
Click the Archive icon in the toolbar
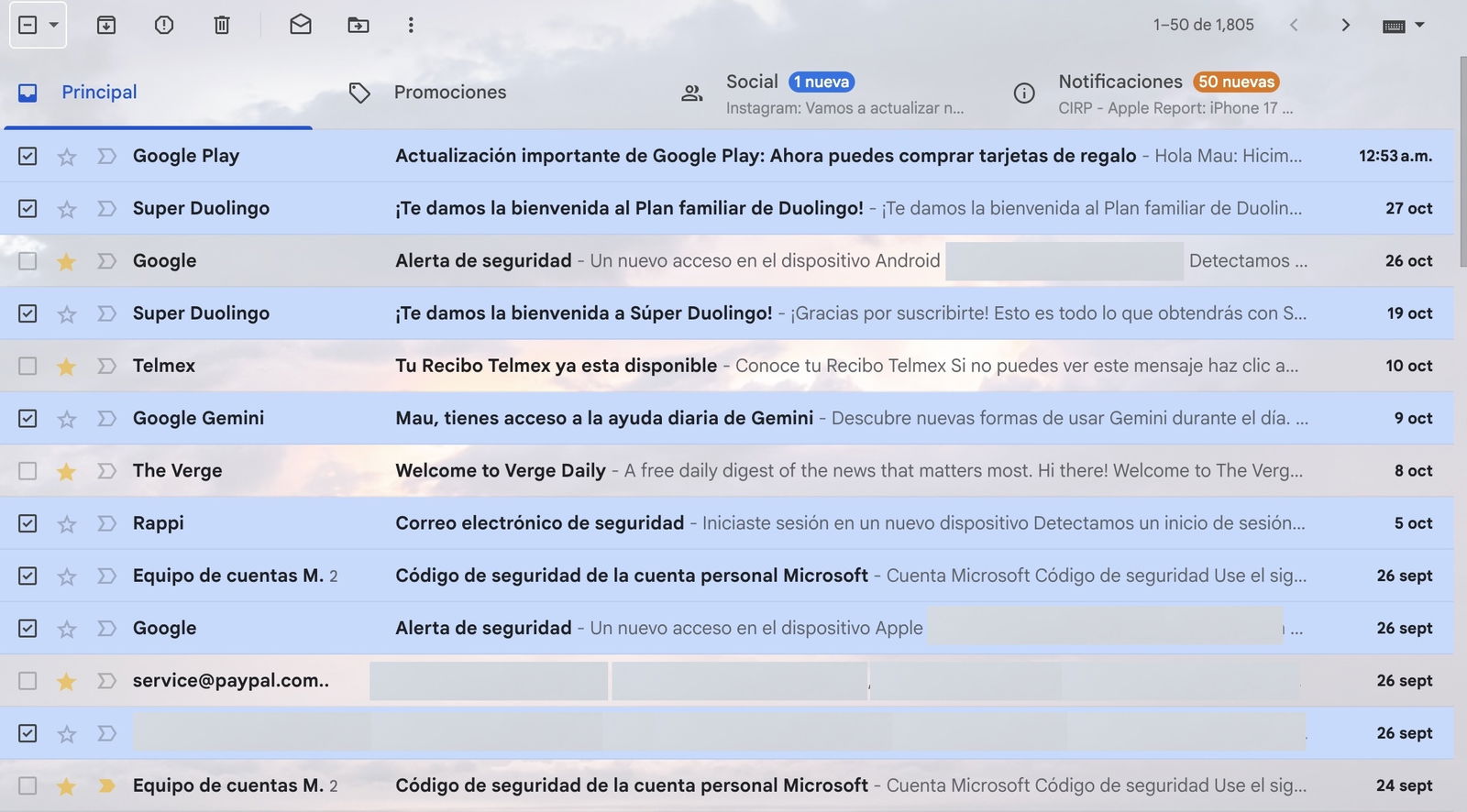[106, 25]
